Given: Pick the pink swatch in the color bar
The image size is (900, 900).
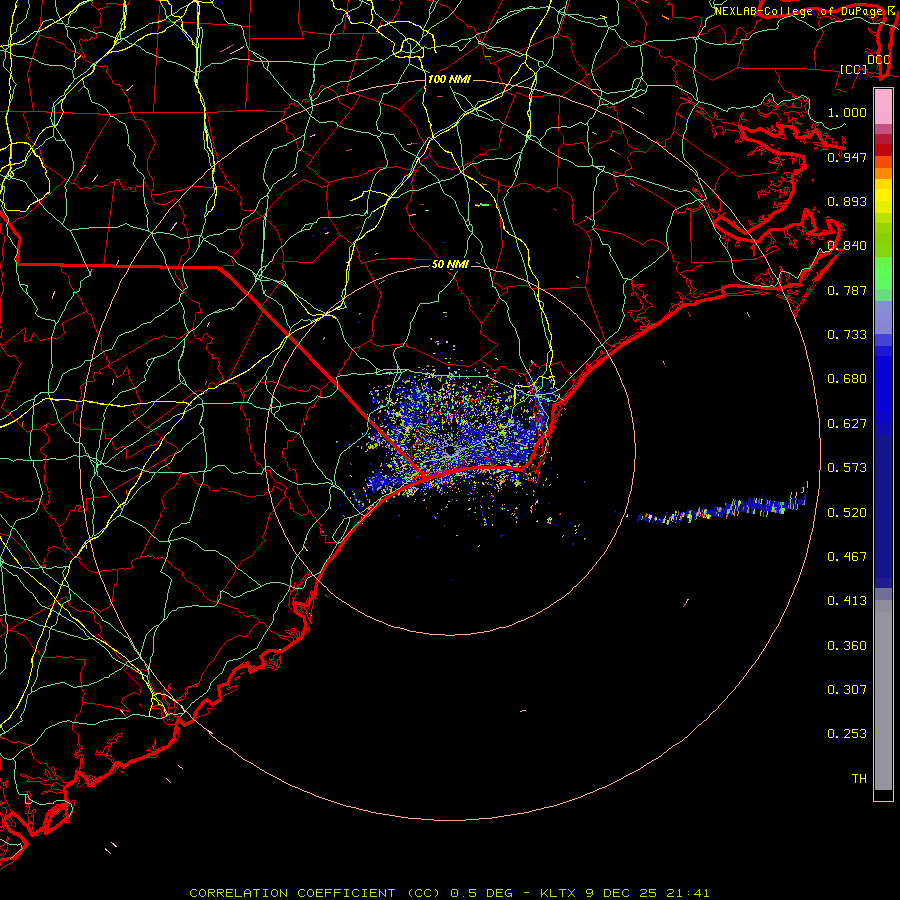Looking at the screenshot, I should 883,107.
